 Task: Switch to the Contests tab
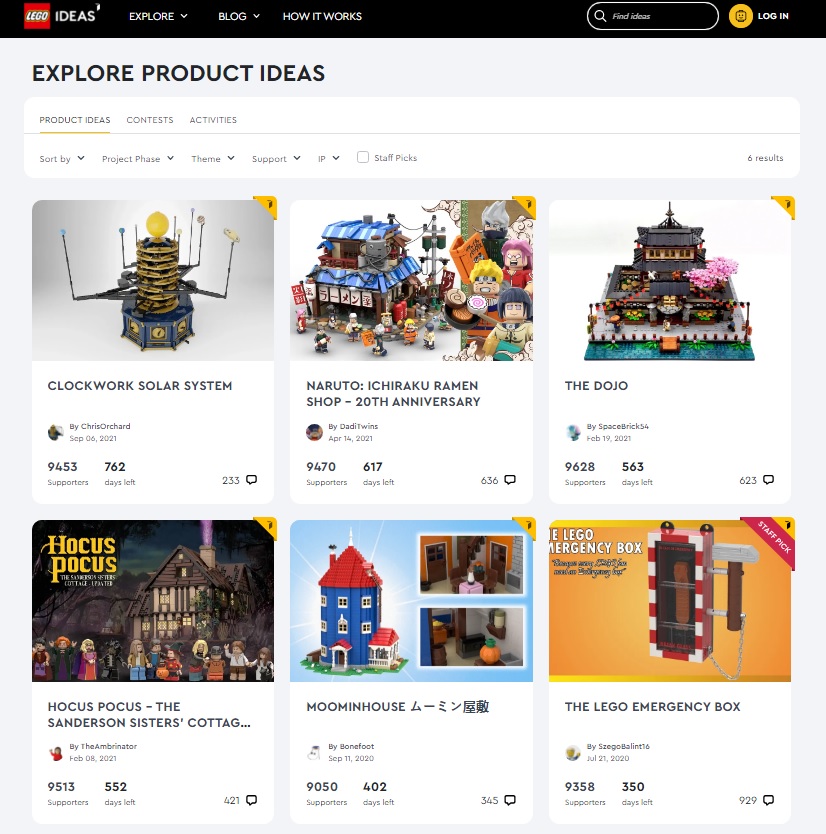pyautogui.click(x=150, y=120)
